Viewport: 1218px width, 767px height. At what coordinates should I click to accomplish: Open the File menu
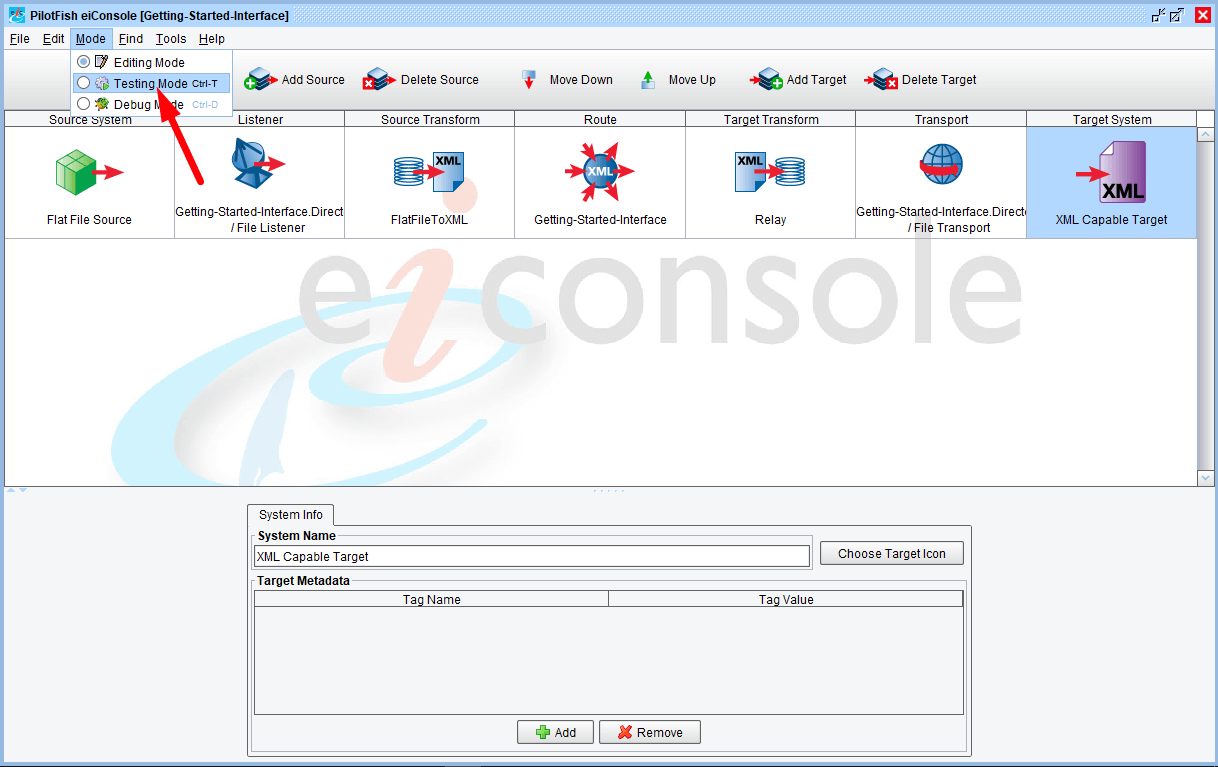tap(19, 39)
